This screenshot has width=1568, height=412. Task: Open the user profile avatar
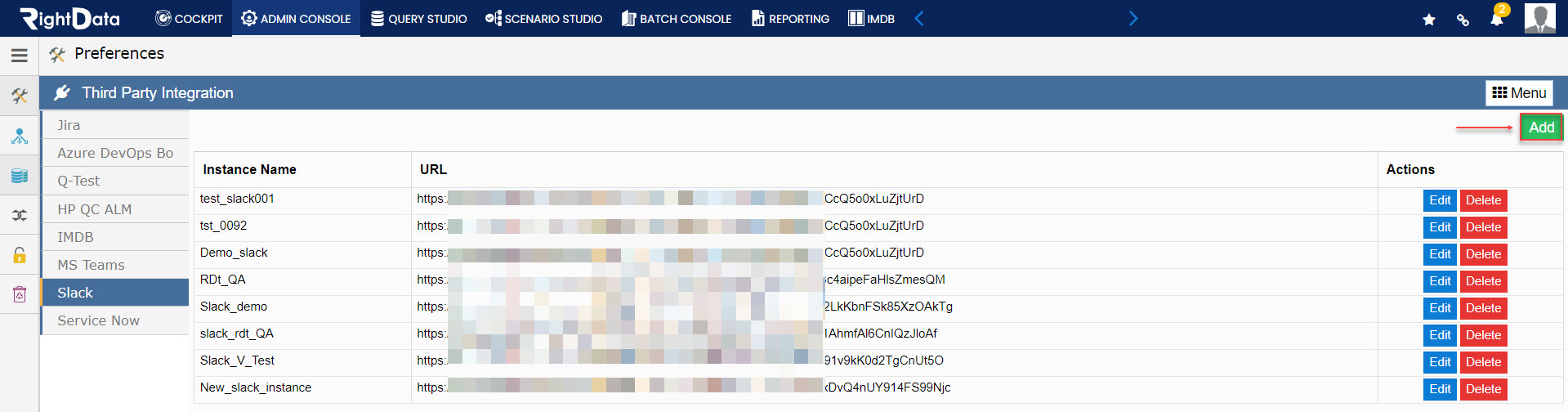[1540, 18]
